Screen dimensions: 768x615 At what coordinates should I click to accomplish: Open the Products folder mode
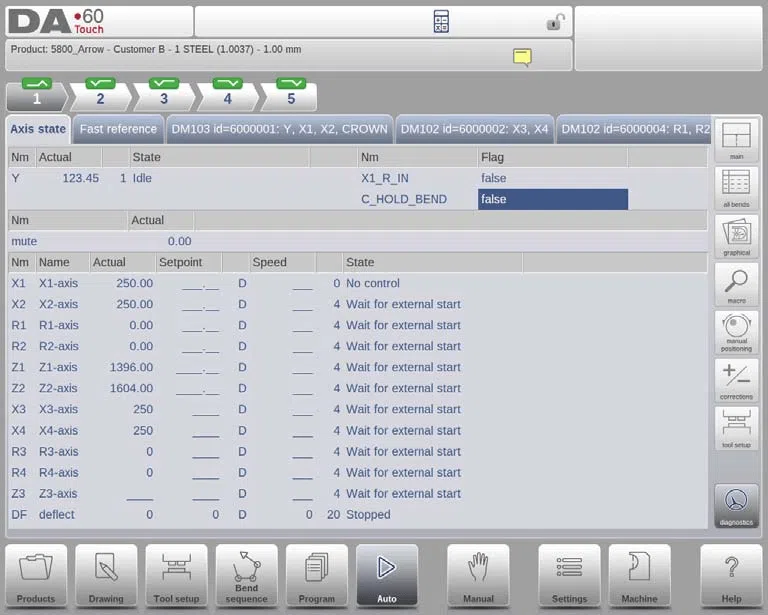click(x=36, y=576)
